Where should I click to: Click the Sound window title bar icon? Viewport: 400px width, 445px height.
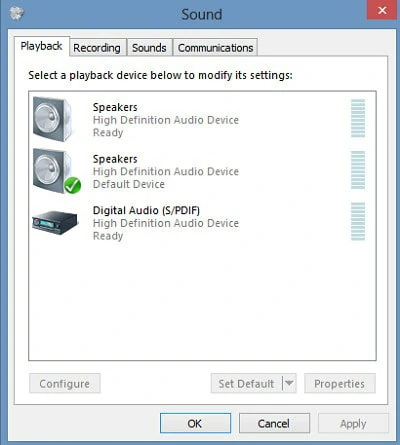[17, 13]
